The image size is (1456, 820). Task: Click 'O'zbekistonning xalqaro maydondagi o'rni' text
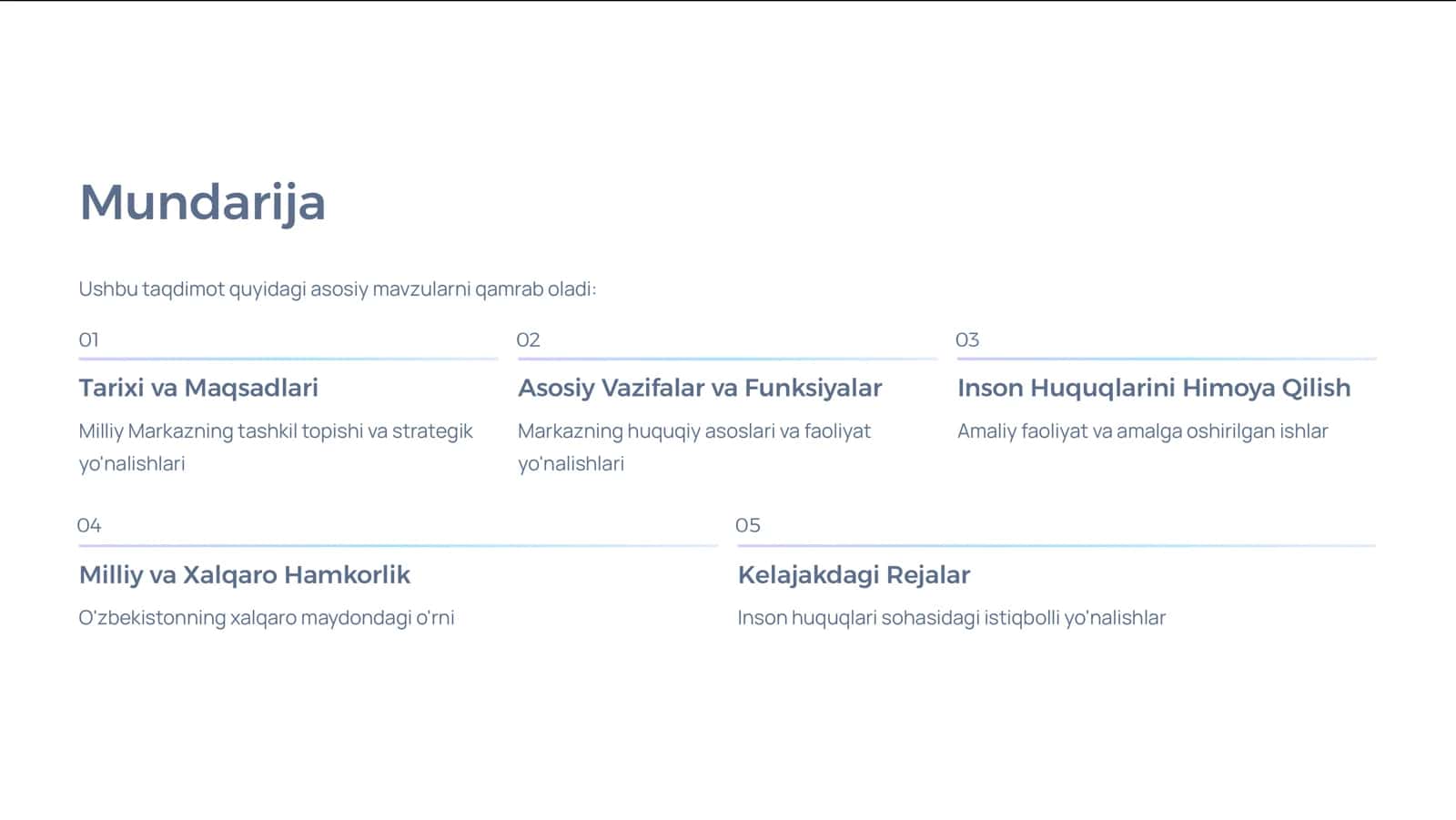(267, 618)
